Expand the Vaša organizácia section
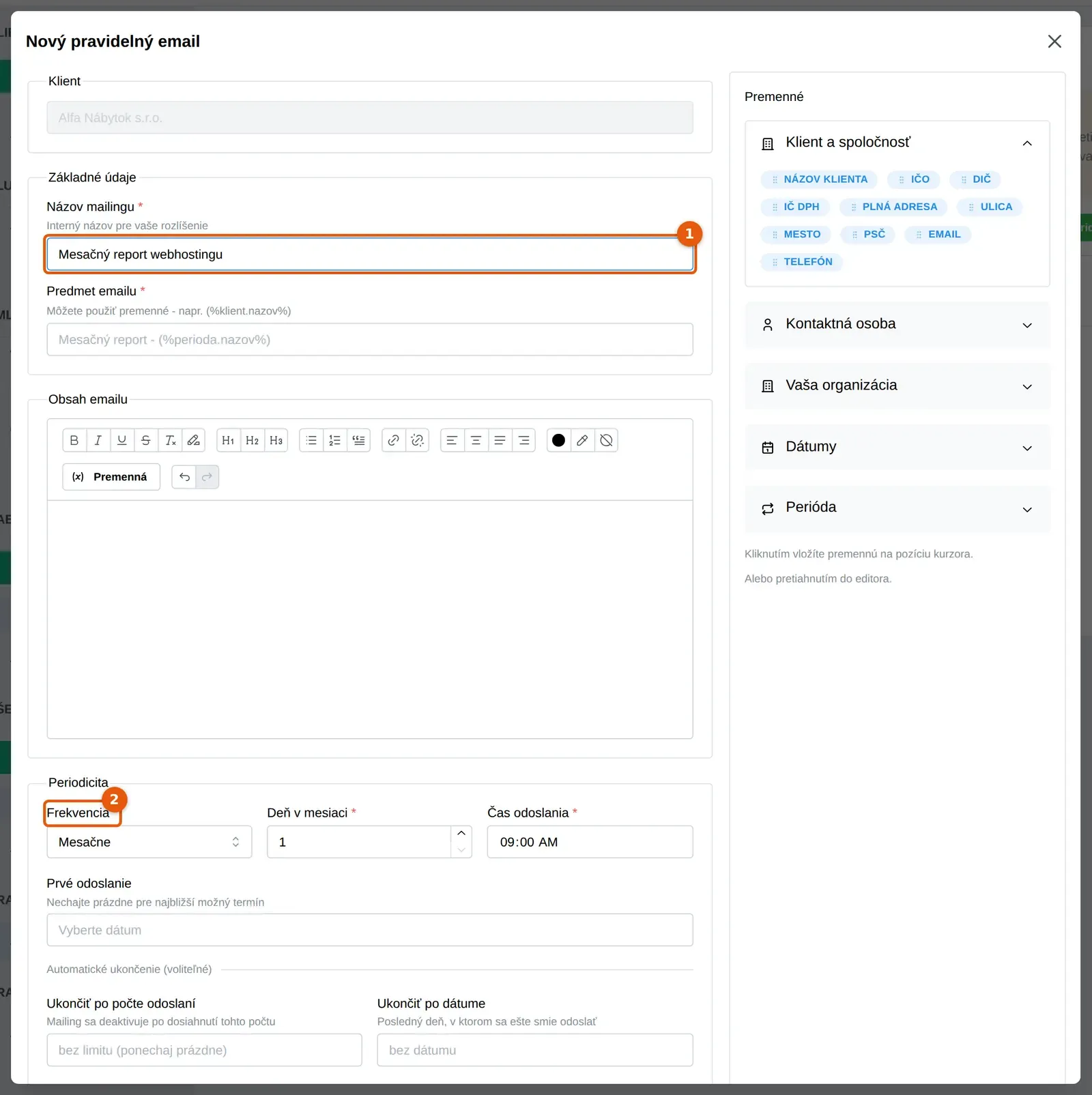 pos(897,386)
